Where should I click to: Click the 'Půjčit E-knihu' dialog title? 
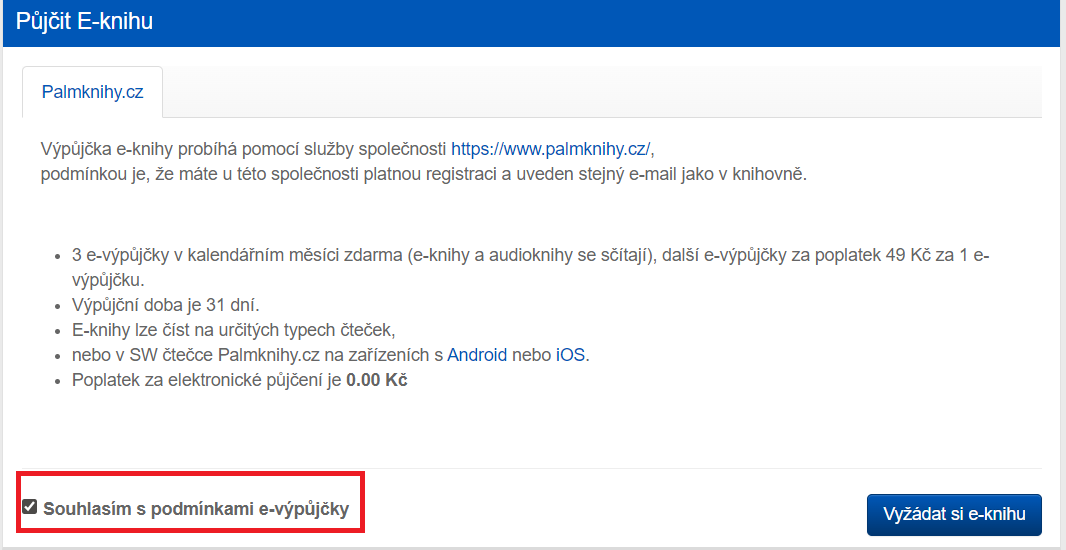pyautogui.click(x=84, y=21)
